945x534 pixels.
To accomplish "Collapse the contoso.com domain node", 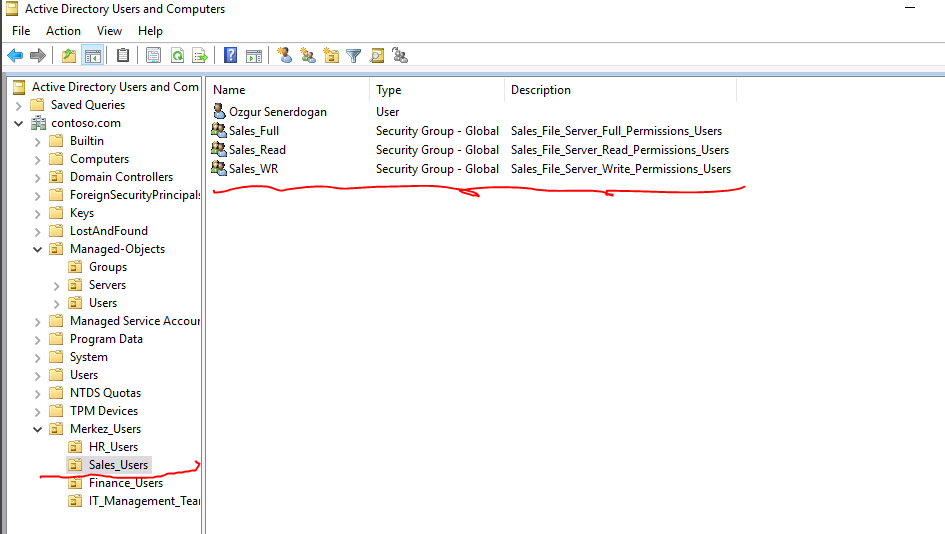I will 19,123.
